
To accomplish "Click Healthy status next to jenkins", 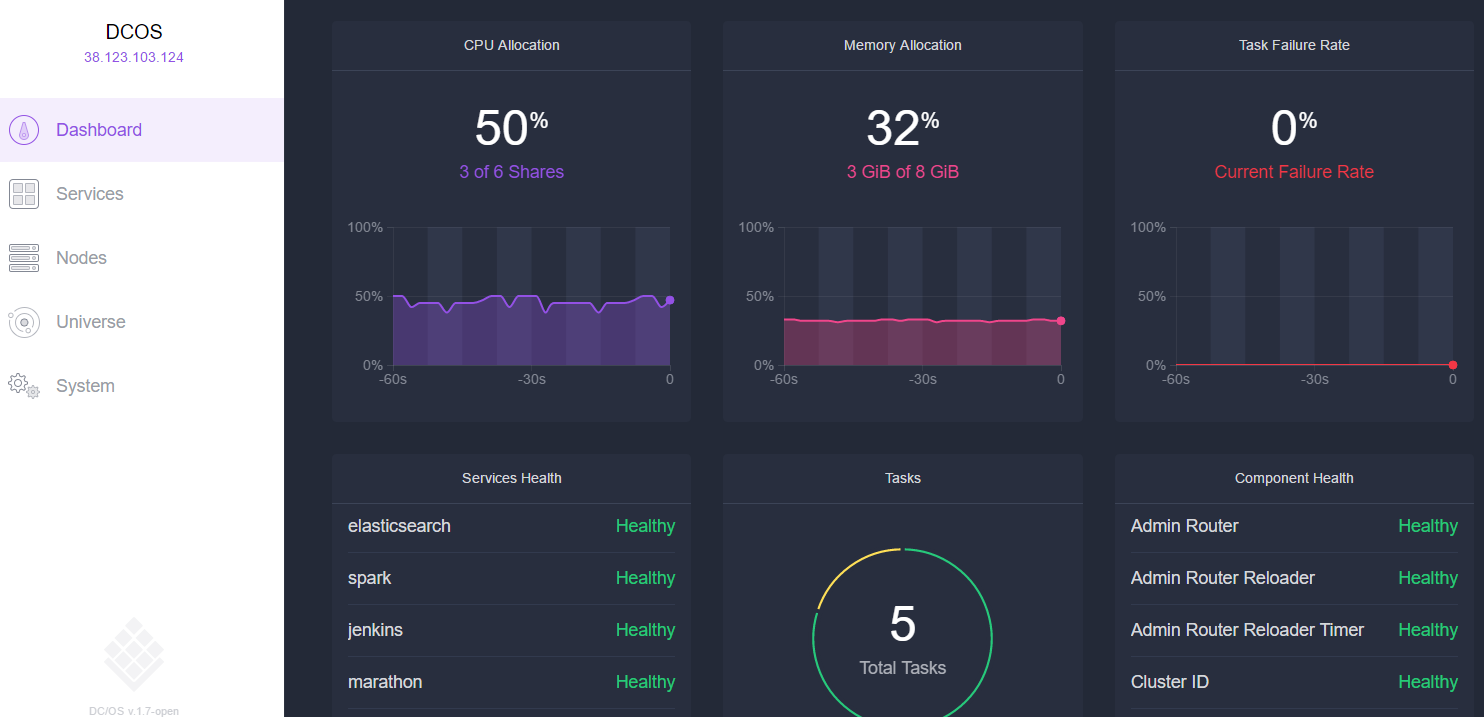I will coord(645,630).
